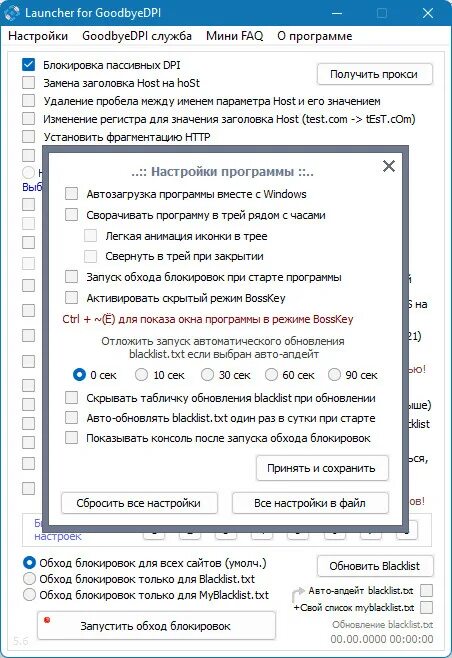The image size is (452, 658).
Task: Click the curved arrow icon beside Авто-апдейт
Action: (298, 594)
